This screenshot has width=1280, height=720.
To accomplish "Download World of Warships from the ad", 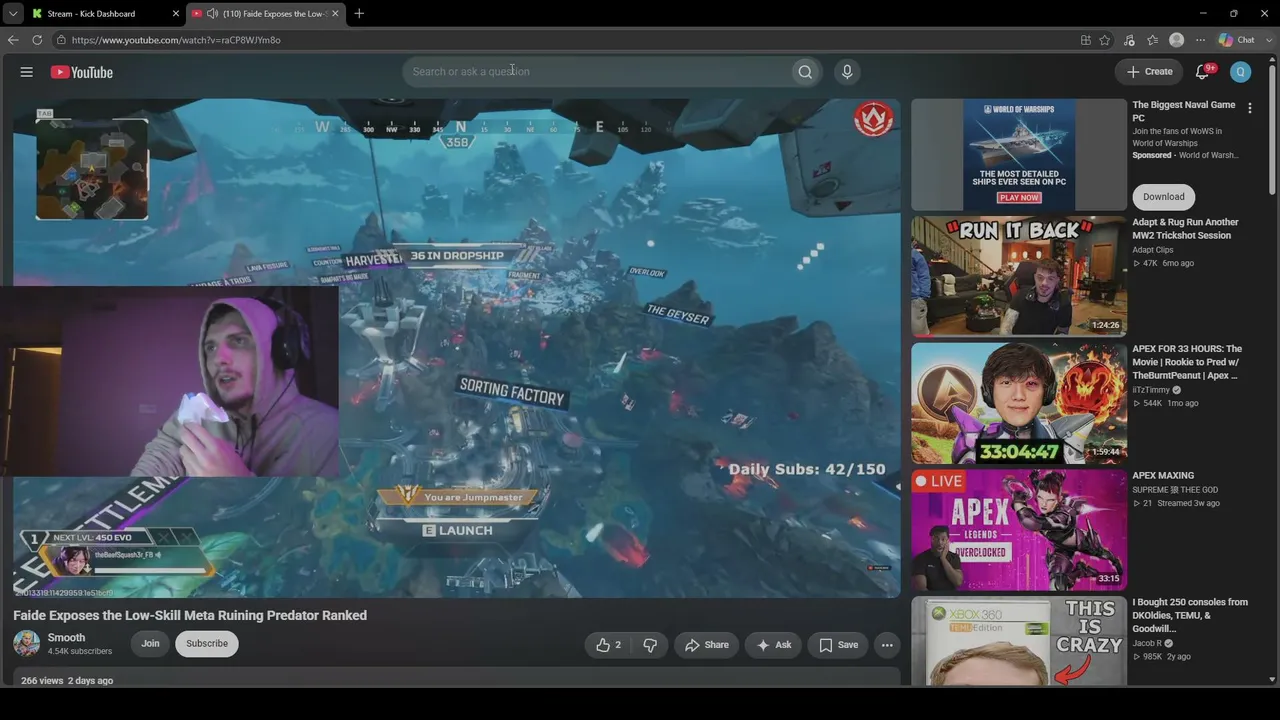I will click(1164, 197).
